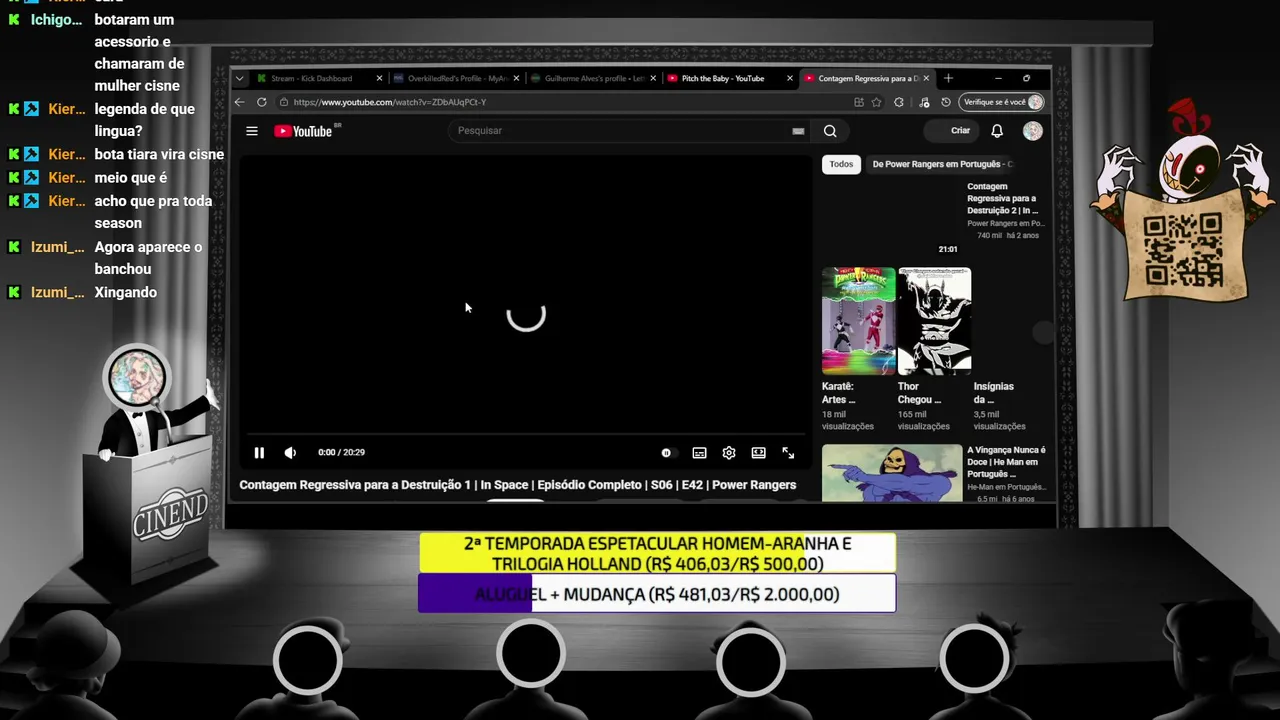Click the search magnifier button
Screen dimensions: 1280x720
click(x=830, y=131)
